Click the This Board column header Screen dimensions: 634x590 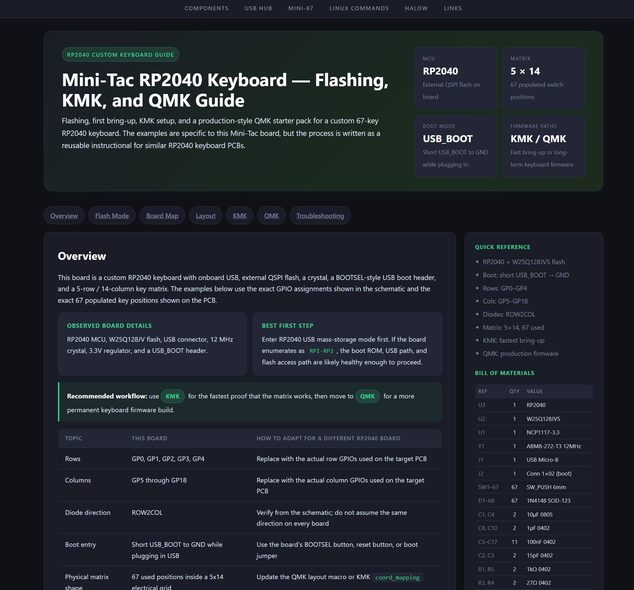click(x=149, y=438)
